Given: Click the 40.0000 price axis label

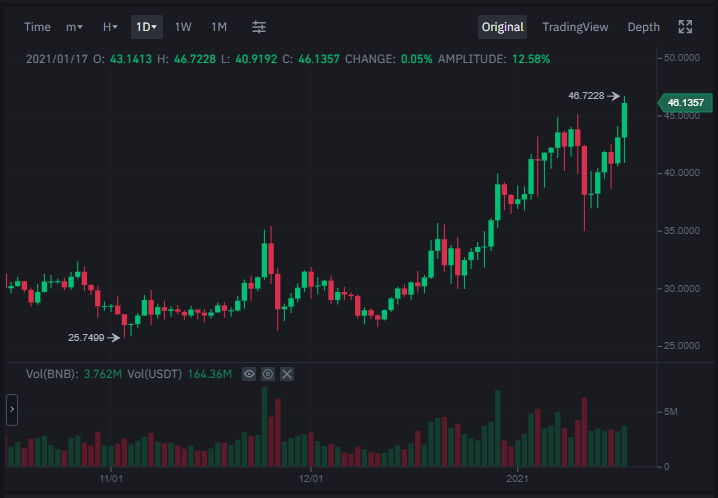Looking at the screenshot, I should [682, 173].
